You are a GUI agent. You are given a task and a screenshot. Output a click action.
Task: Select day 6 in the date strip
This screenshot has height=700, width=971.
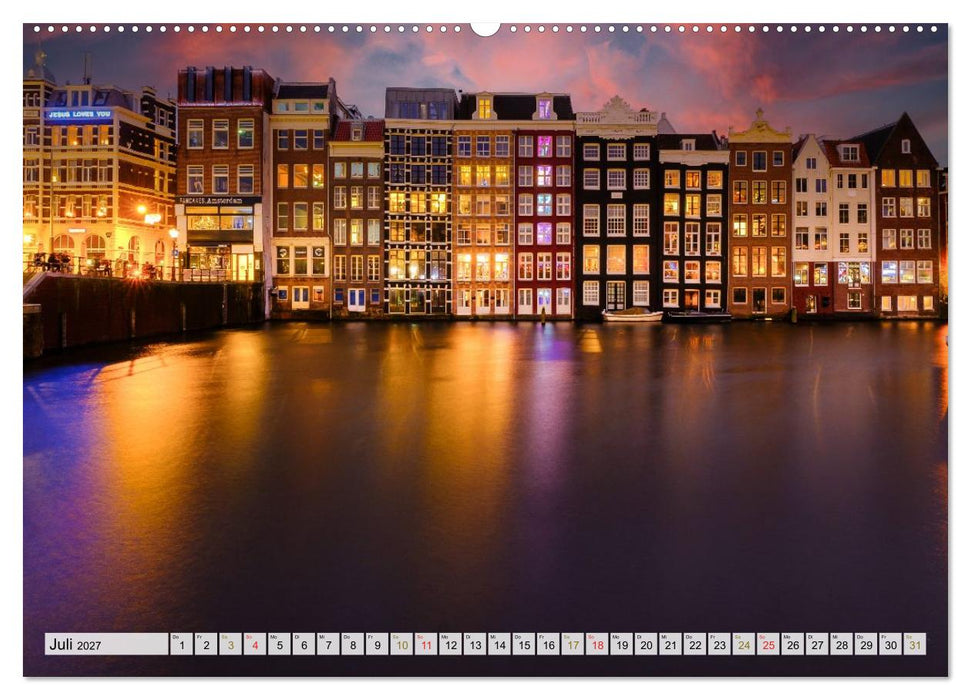303,644
